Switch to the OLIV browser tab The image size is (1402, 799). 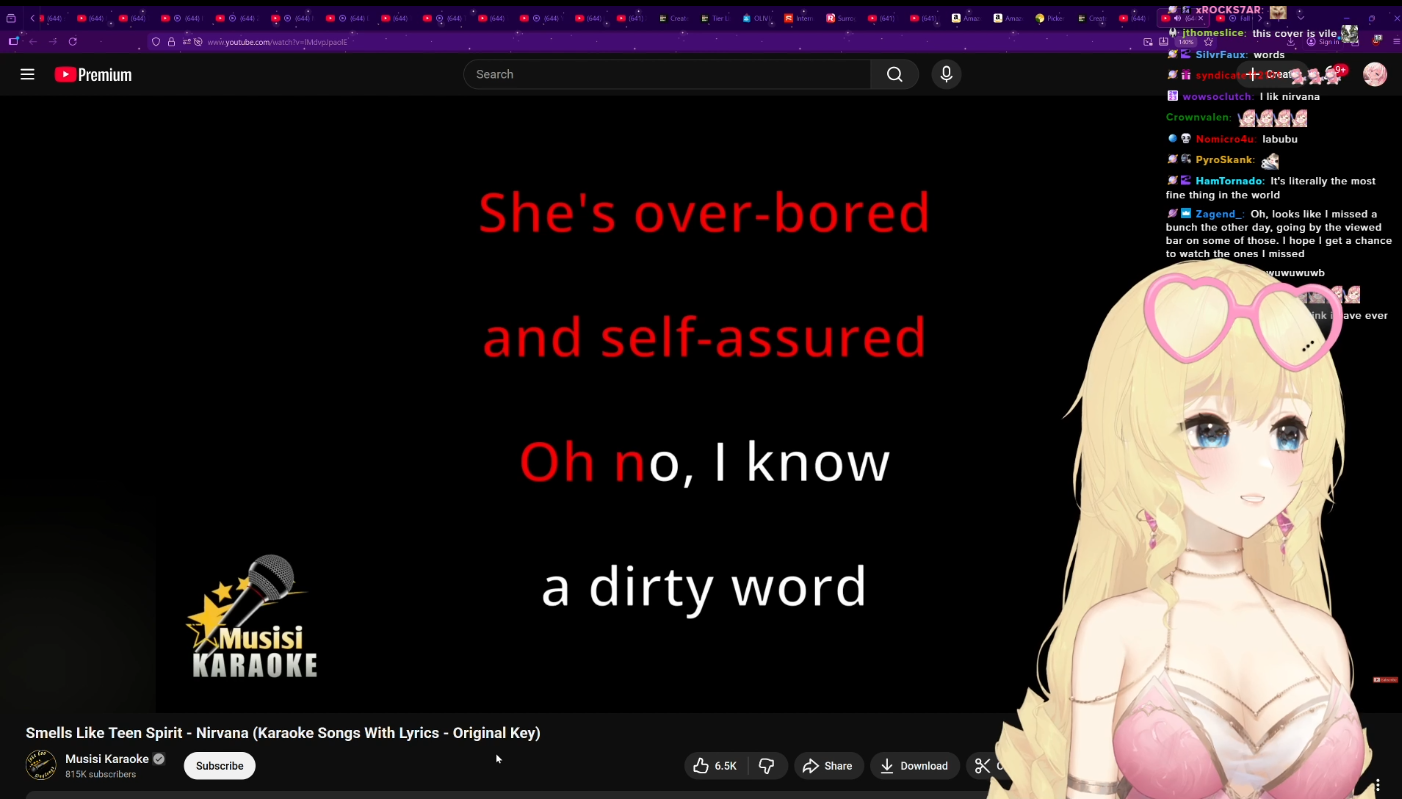coord(757,18)
